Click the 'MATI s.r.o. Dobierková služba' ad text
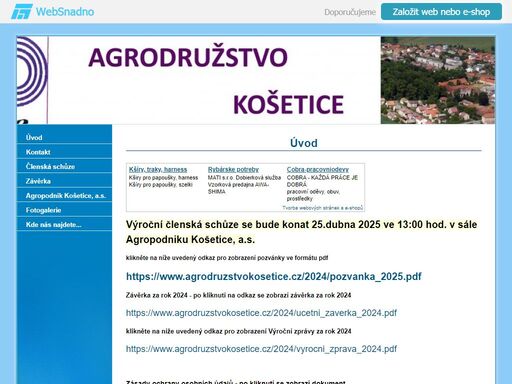This screenshot has width=512, height=384. click(244, 178)
